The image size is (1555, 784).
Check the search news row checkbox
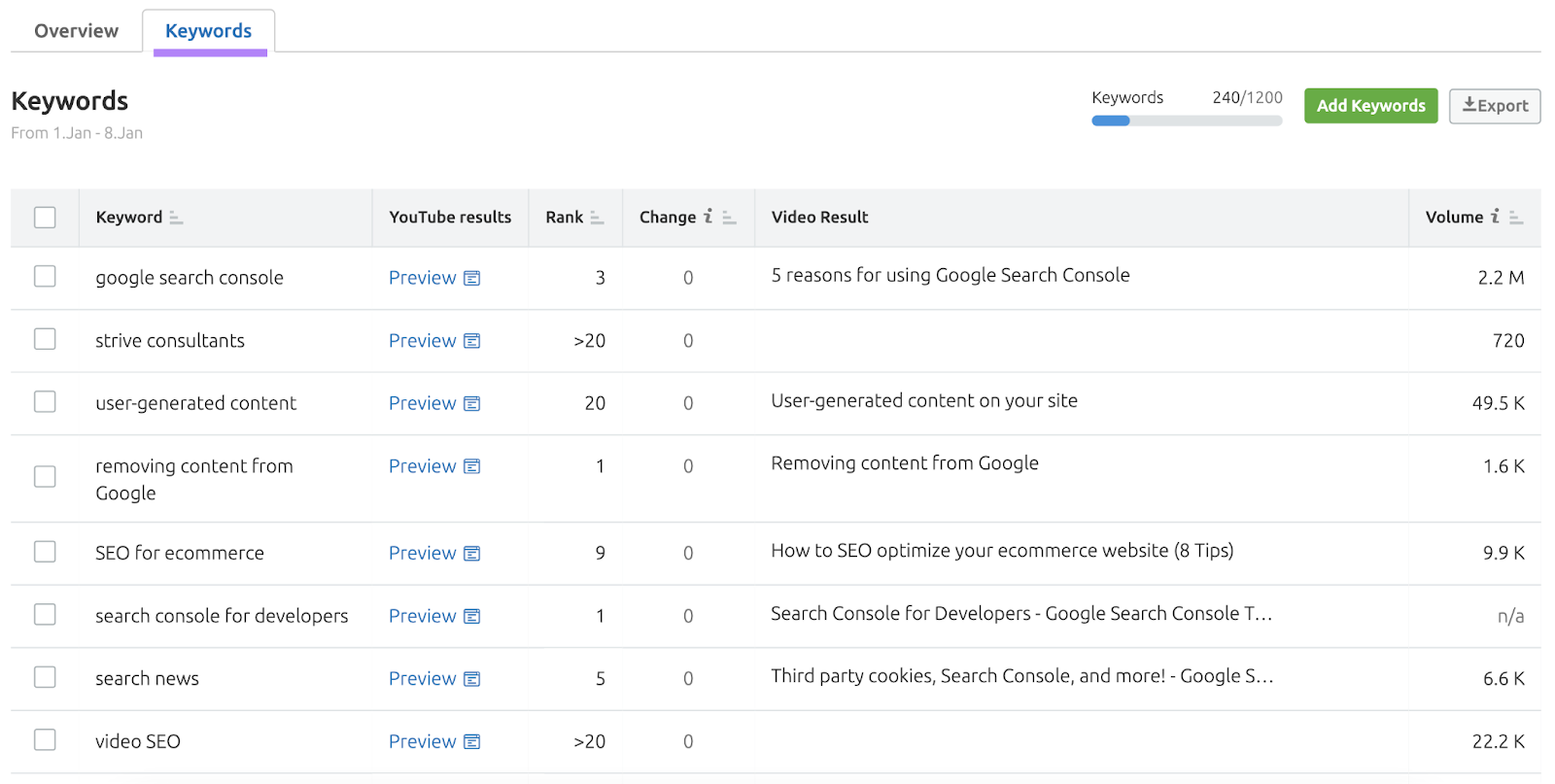pos(45,677)
